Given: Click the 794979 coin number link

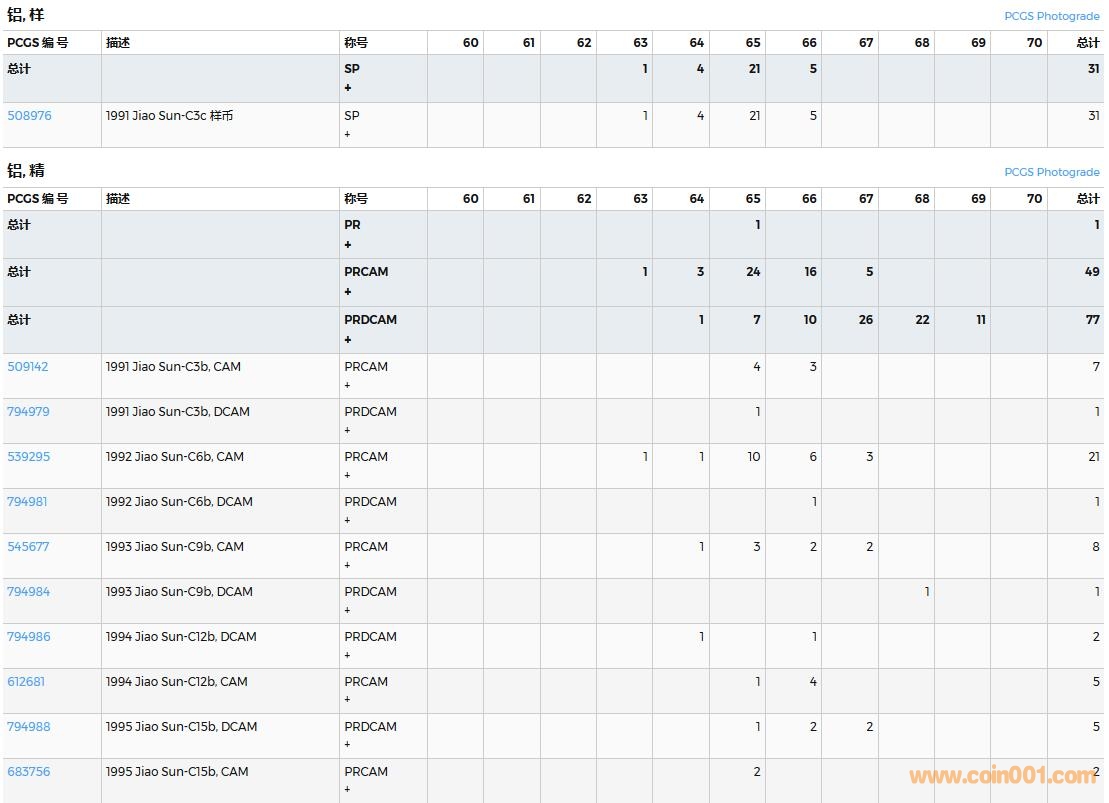Looking at the screenshot, I should coord(28,412).
